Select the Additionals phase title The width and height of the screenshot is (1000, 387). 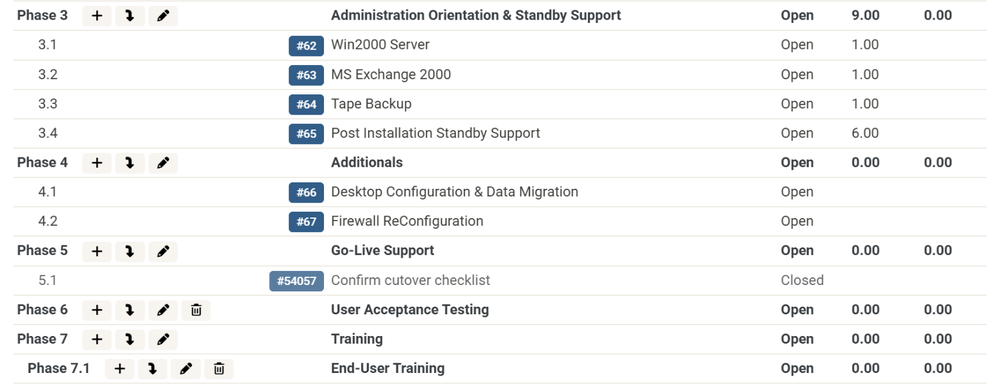(x=367, y=163)
